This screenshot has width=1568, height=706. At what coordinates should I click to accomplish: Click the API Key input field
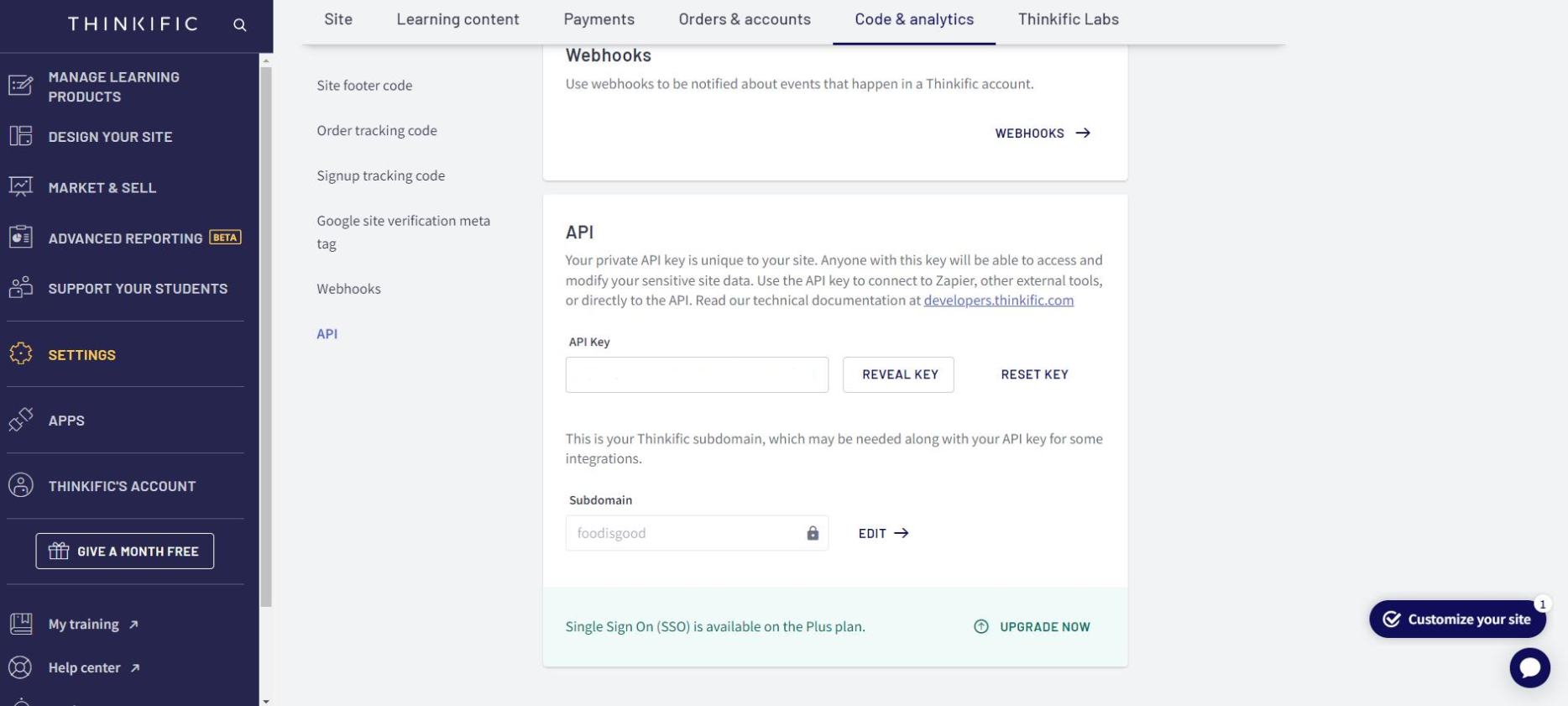697,374
